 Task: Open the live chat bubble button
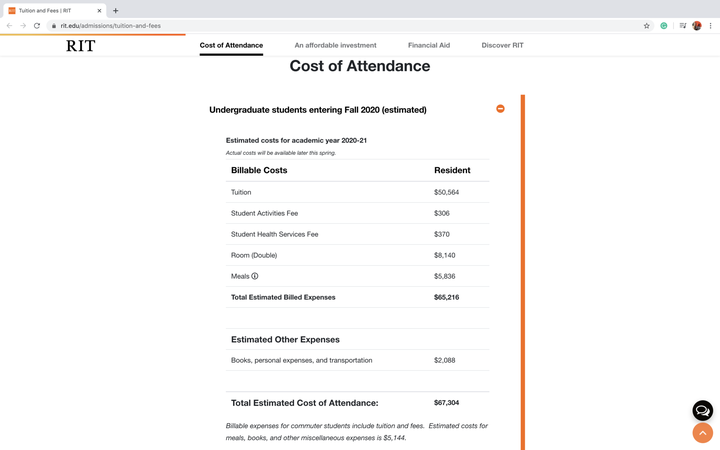[703, 411]
